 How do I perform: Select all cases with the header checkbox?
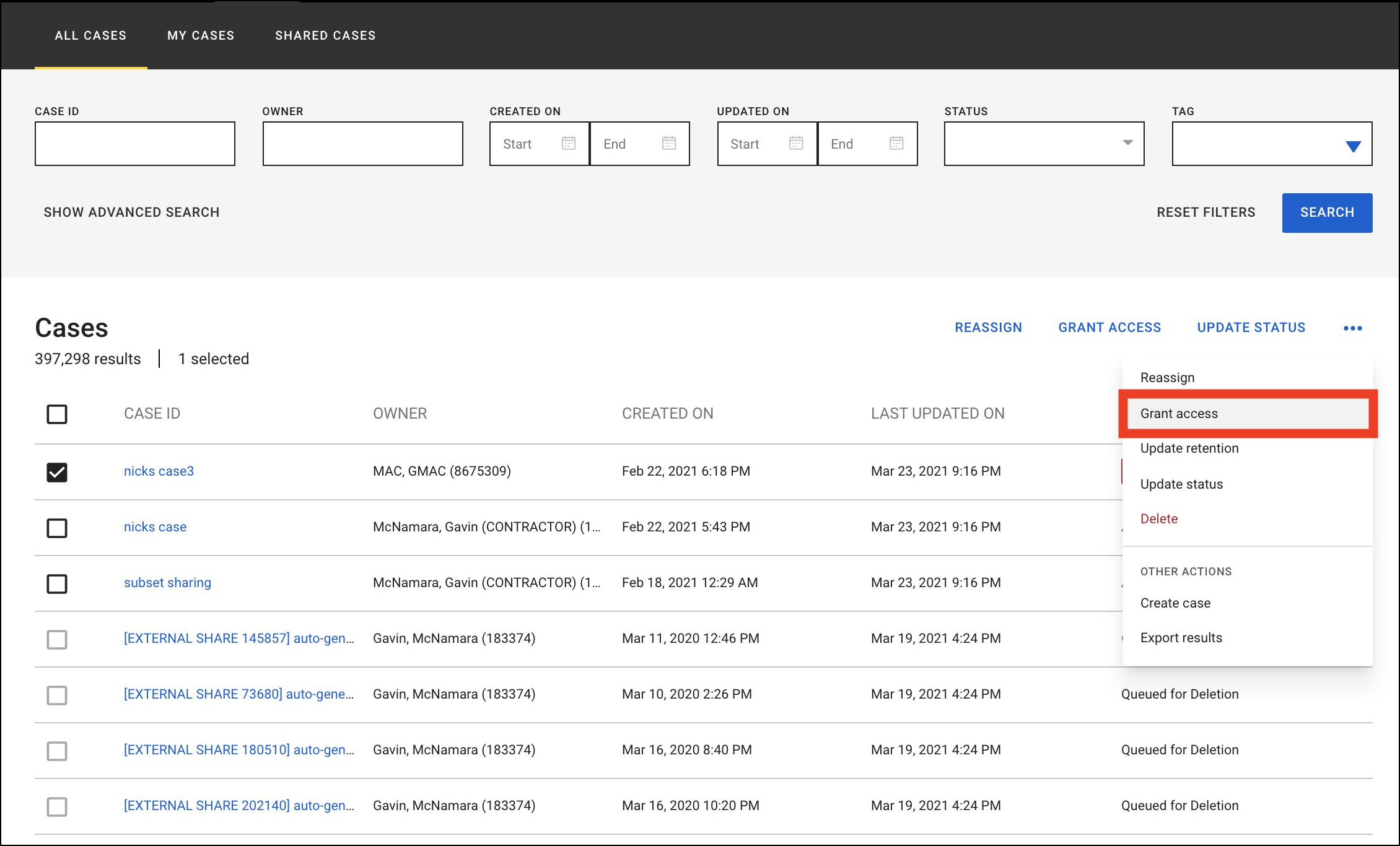[56, 414]
